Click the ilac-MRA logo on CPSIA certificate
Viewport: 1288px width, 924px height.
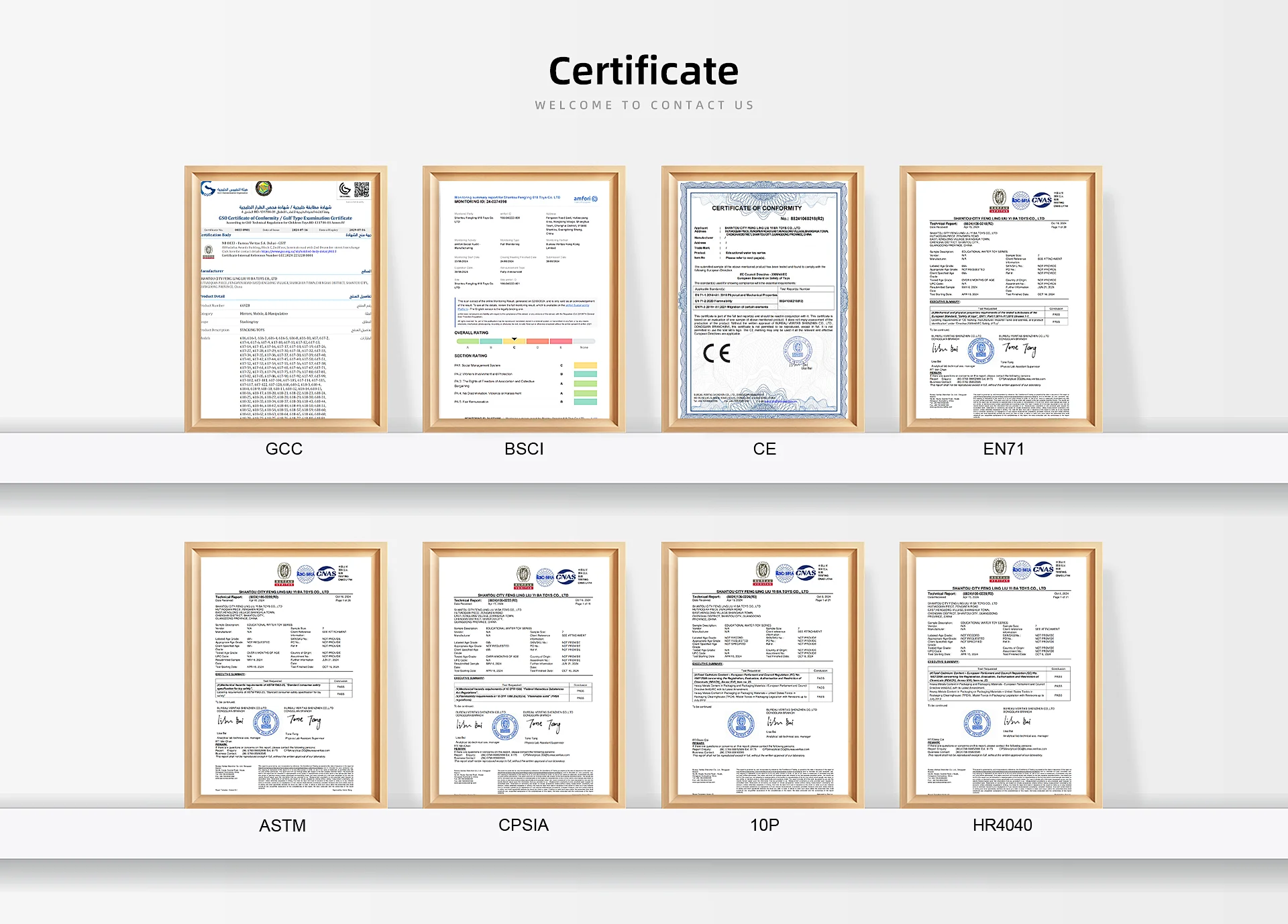[x=545, y=577]
